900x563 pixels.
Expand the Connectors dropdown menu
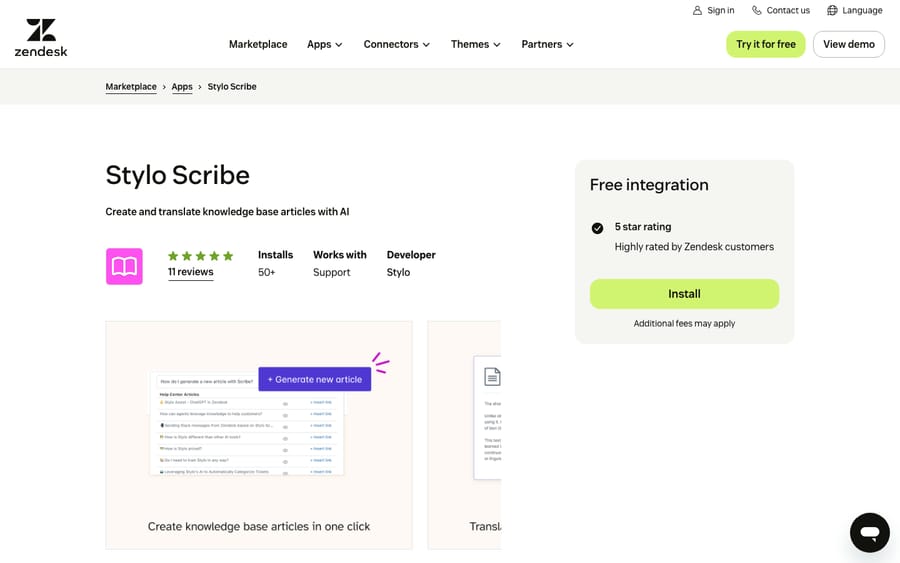[x=396, y=44]
